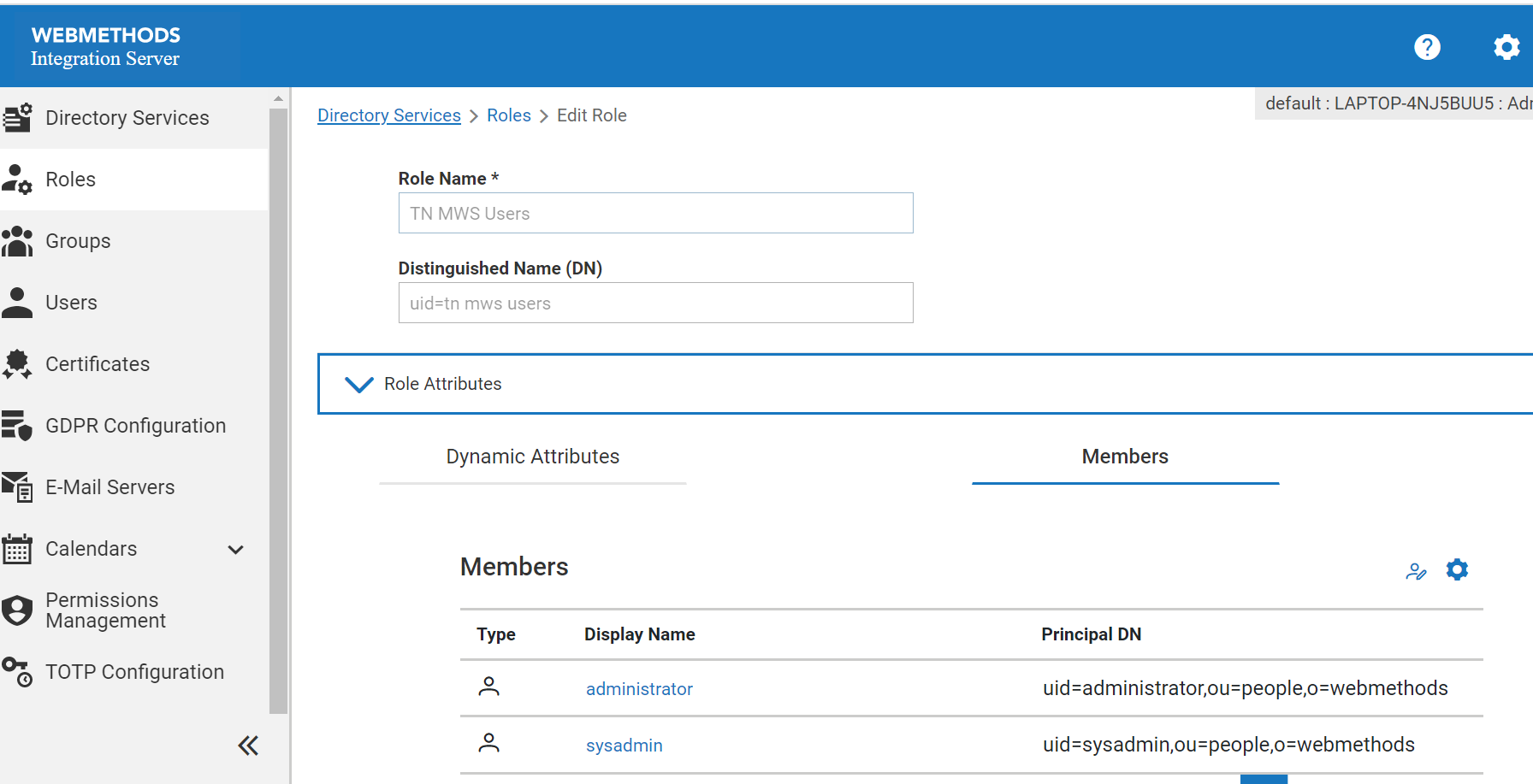
Task: Open the settings gear in the header
Action: point(1506,47)
